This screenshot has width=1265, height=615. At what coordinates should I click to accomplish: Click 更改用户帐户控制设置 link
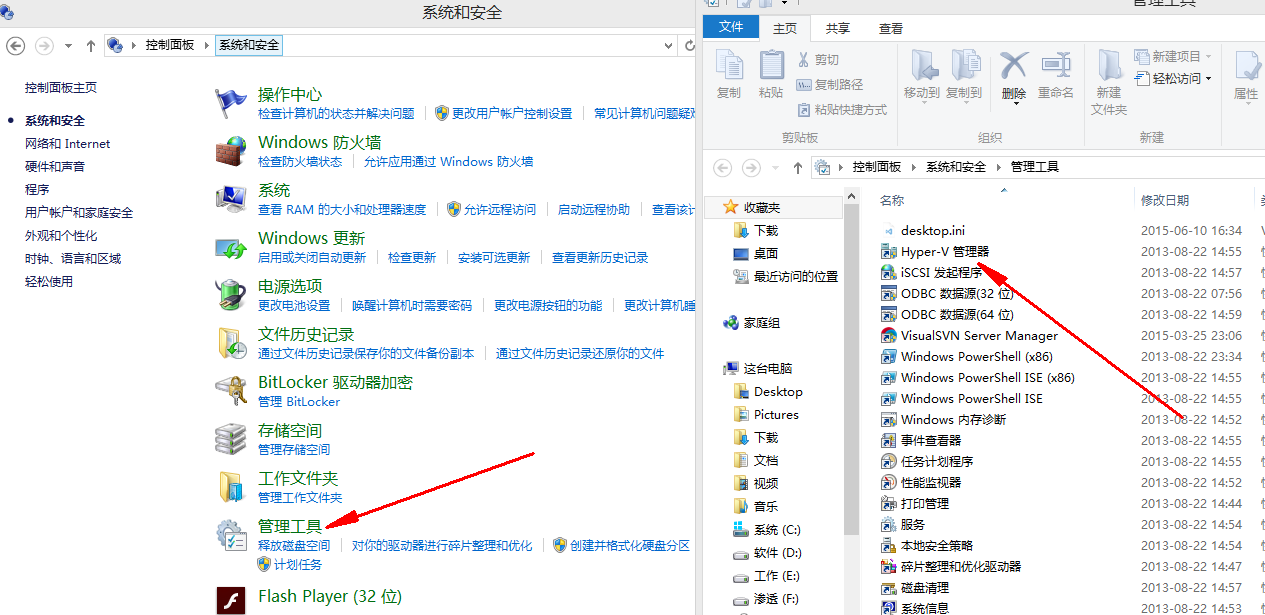[x=512, y=114]
